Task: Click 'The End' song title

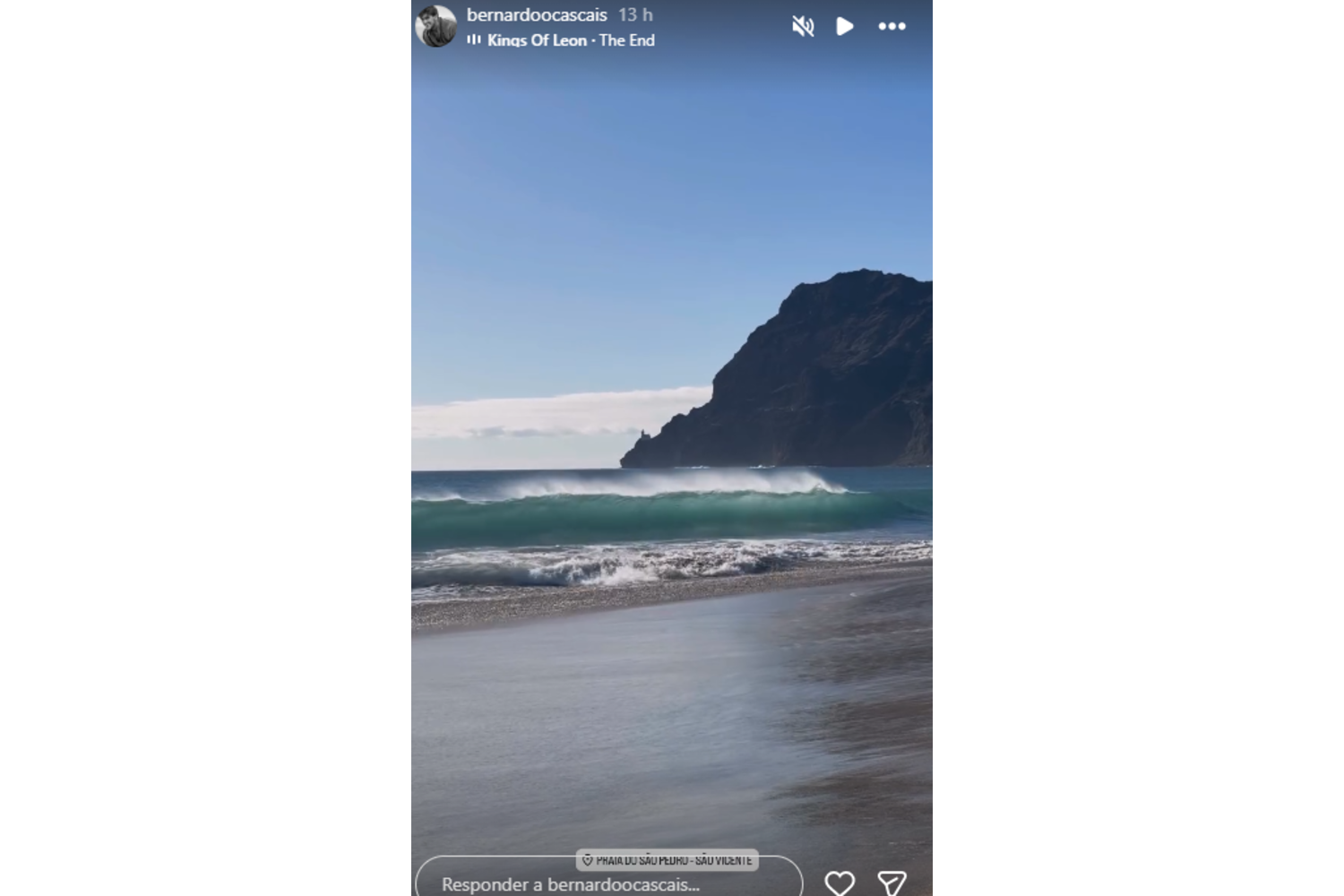Action: pyautogui.click(x=627, y=40)
